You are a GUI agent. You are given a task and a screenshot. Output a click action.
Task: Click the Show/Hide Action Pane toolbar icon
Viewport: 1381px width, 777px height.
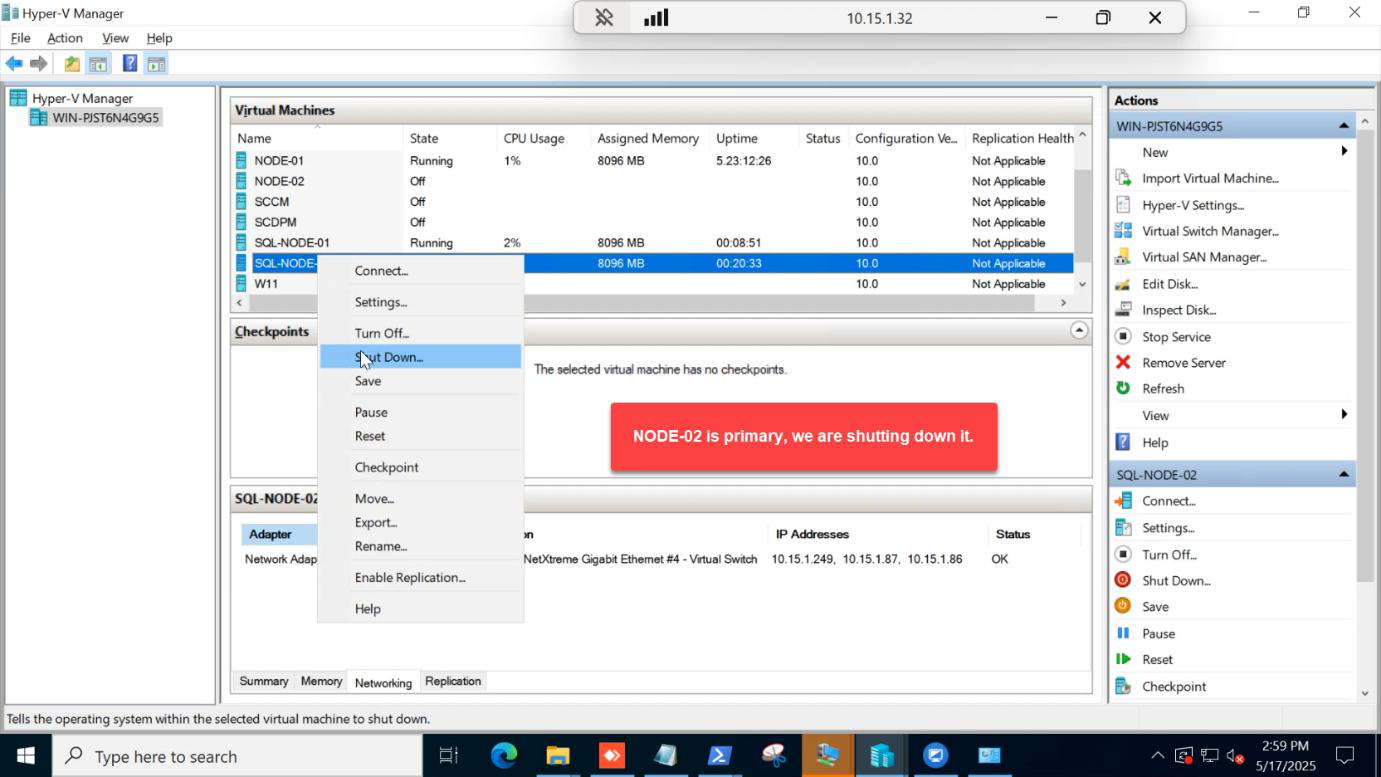coord(156,64)
